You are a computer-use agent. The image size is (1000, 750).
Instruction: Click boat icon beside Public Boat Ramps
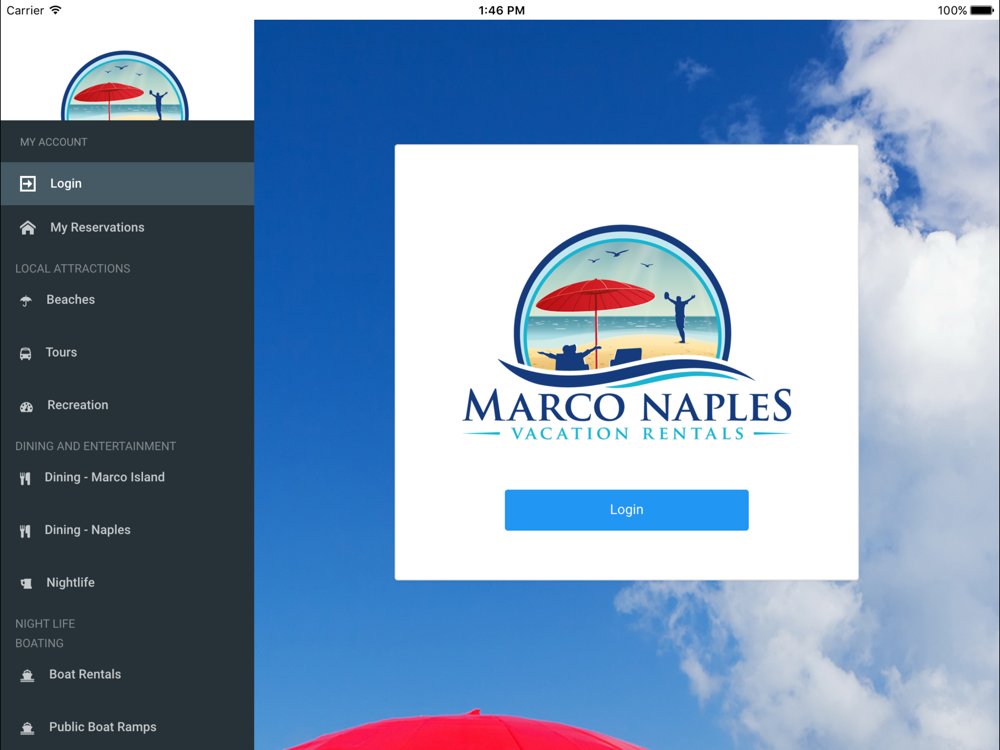tap(27, 728)
